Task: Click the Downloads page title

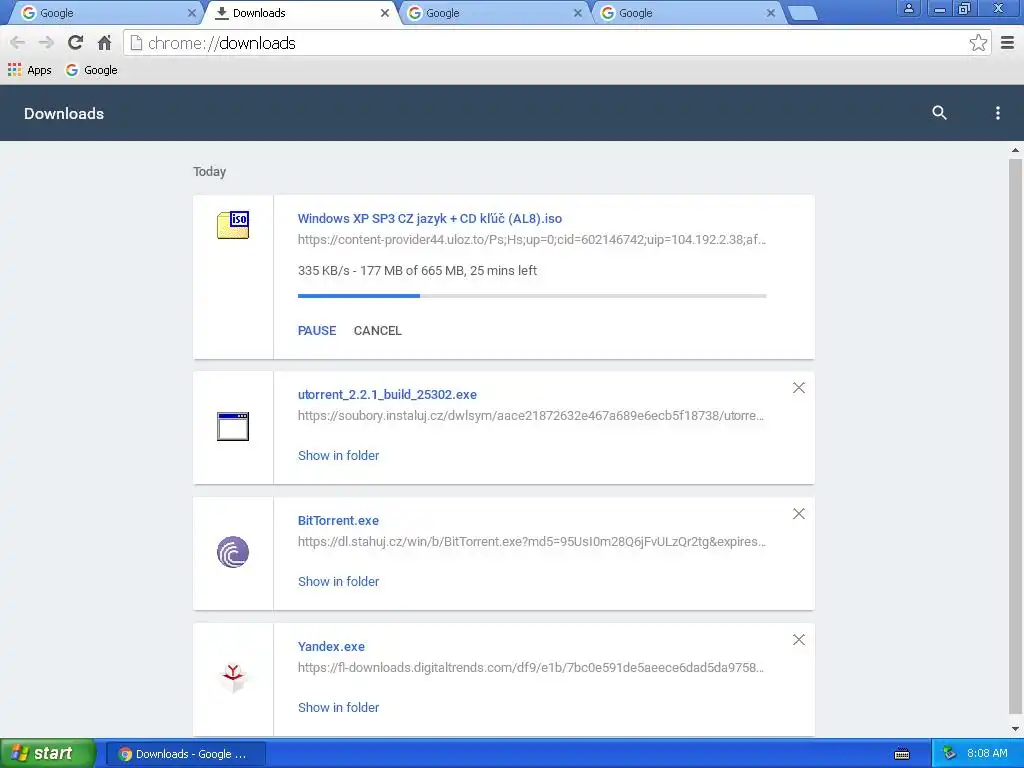Action: tap(64, 114)
